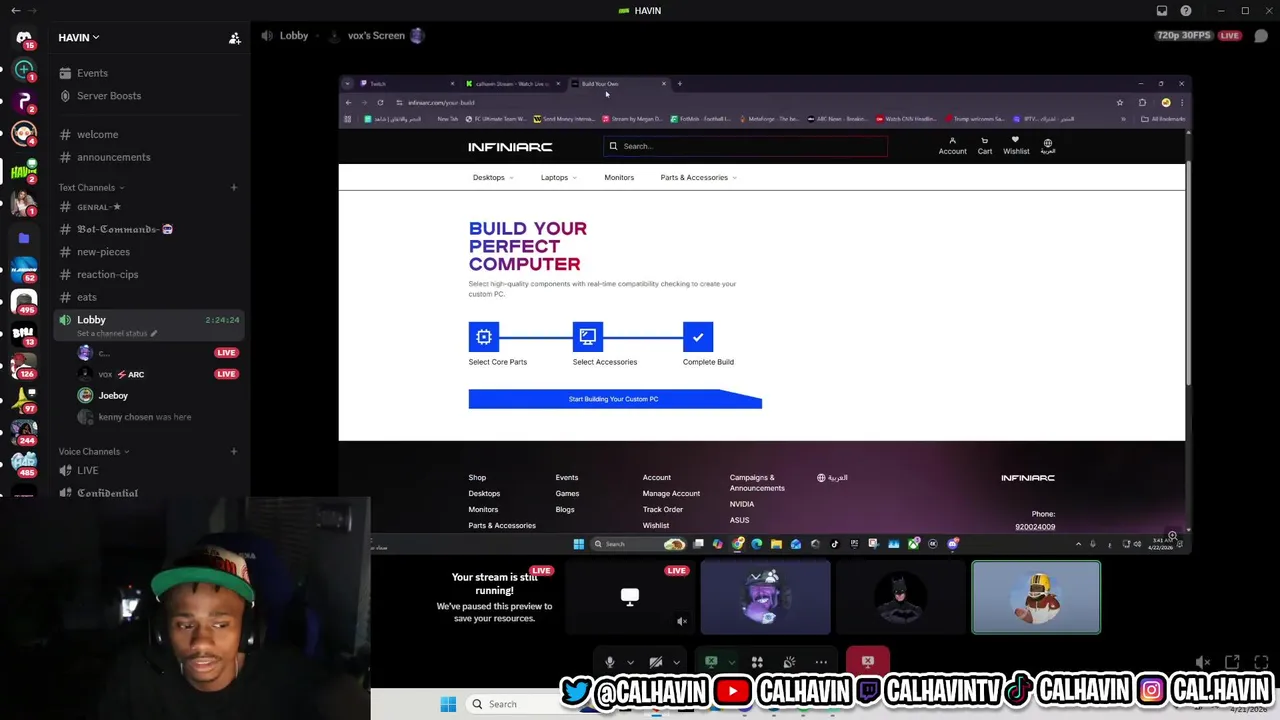Click the Invite to Server icon beside HAVIN

(234, 38)
